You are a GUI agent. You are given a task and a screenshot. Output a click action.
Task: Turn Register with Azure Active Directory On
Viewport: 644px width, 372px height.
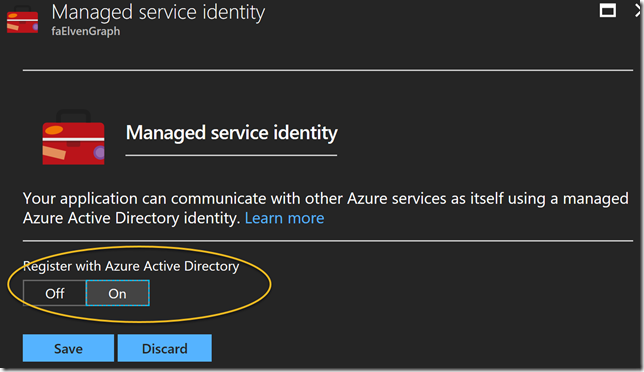tap(117, 293)
